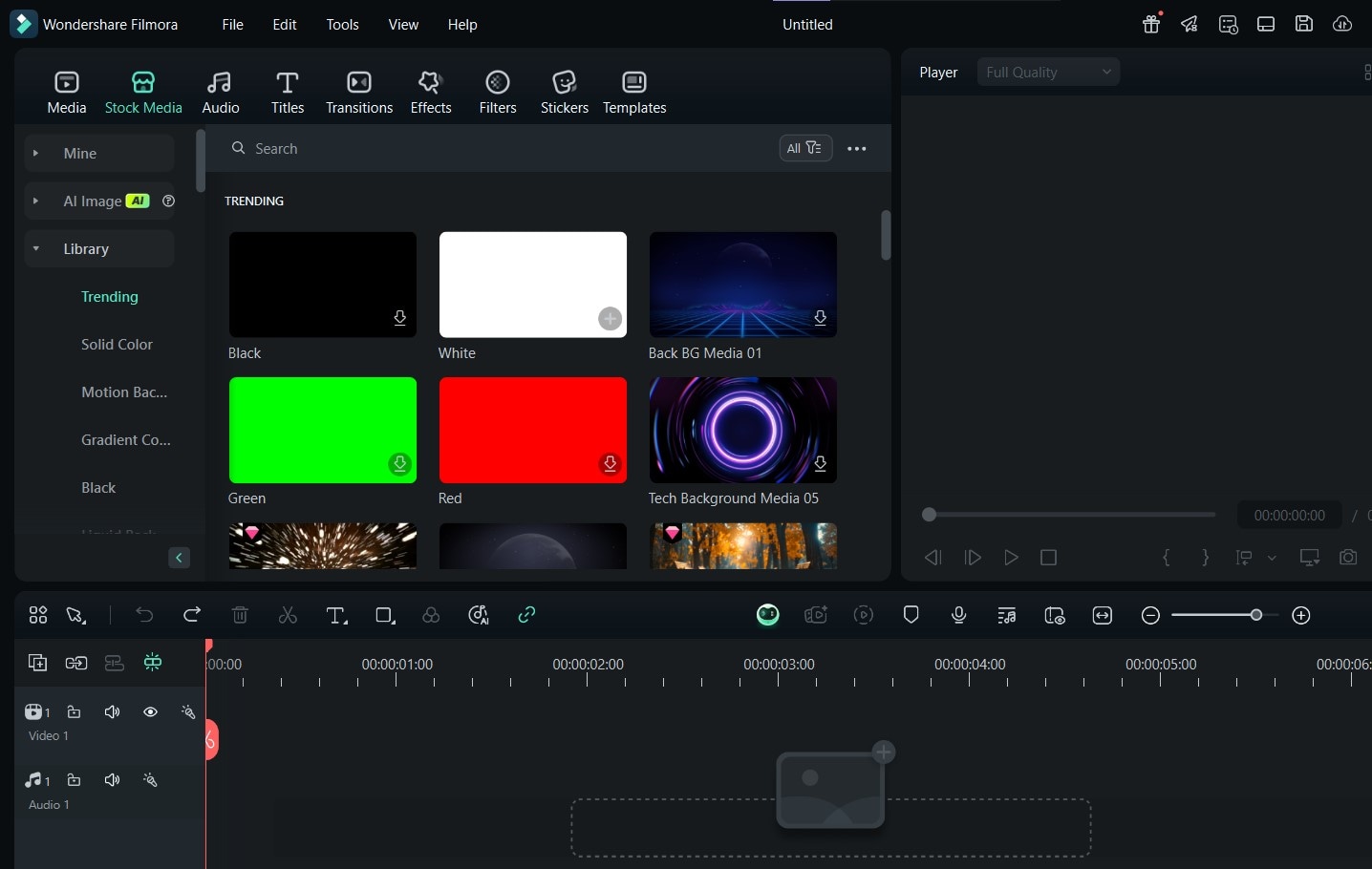
Task: Click the Marker shield icon
Action: click(x=911, y=615)
